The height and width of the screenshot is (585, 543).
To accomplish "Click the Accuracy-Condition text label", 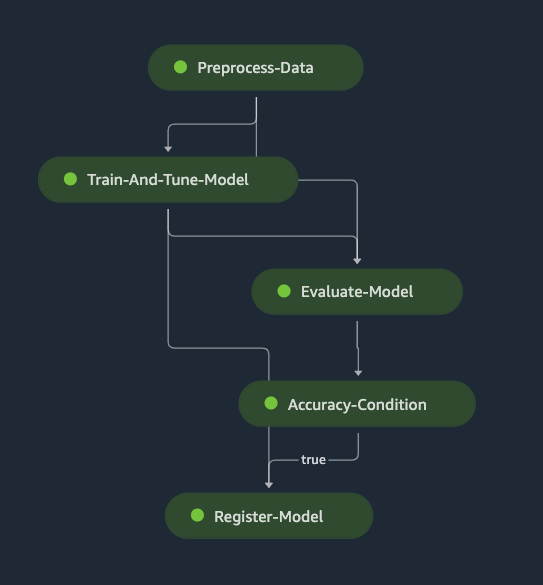I will coord(357,405).
